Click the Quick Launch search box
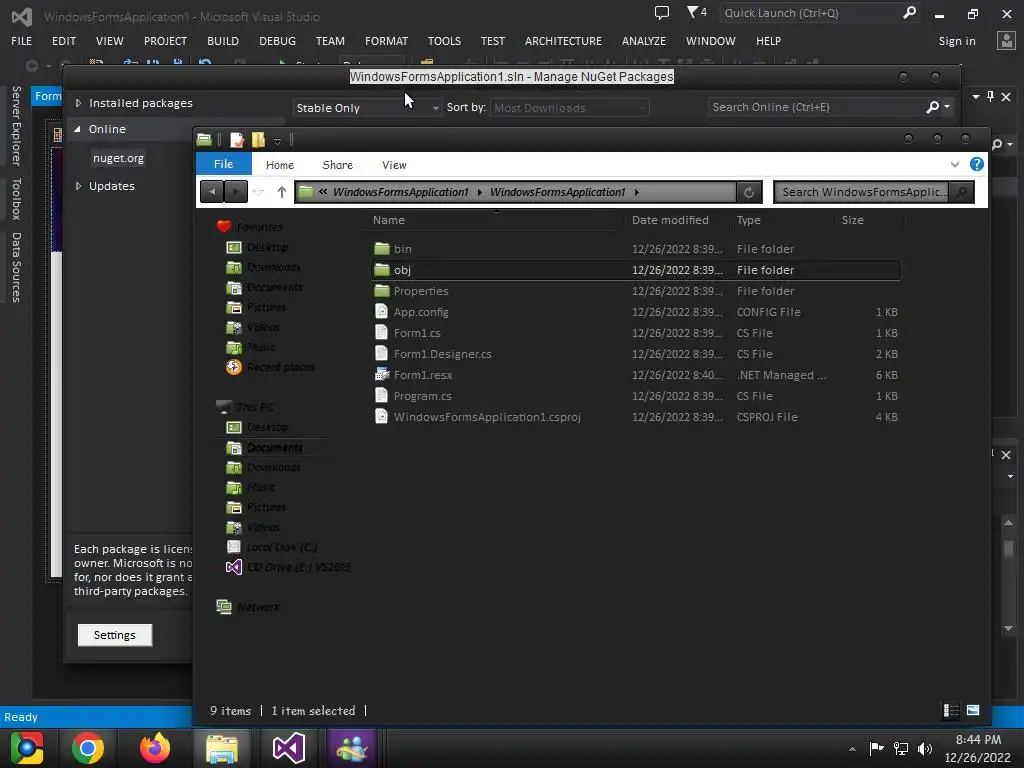 (810, 13)
